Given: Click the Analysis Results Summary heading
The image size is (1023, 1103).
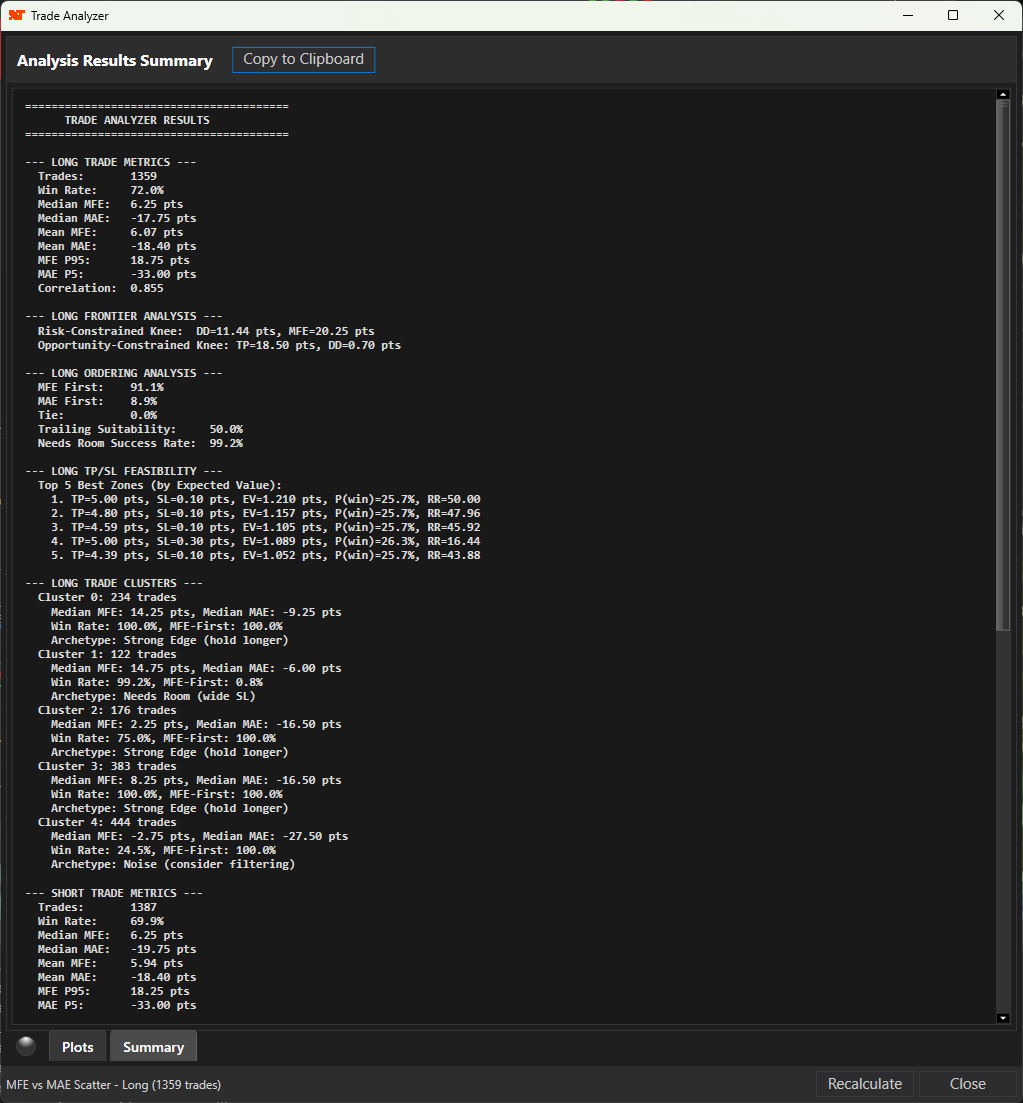Looking at the screenshot, I should coord(115,61).
